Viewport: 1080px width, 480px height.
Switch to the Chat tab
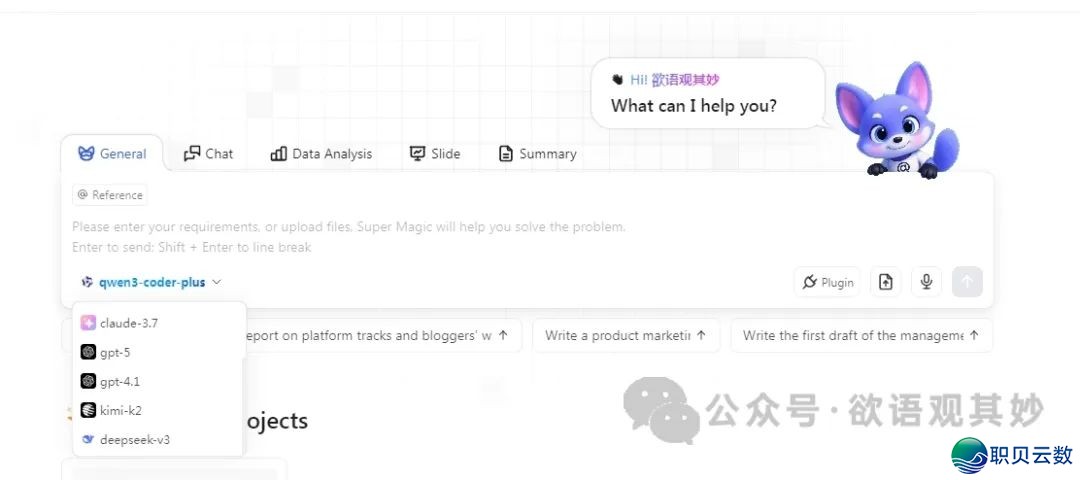click(208, 154)
